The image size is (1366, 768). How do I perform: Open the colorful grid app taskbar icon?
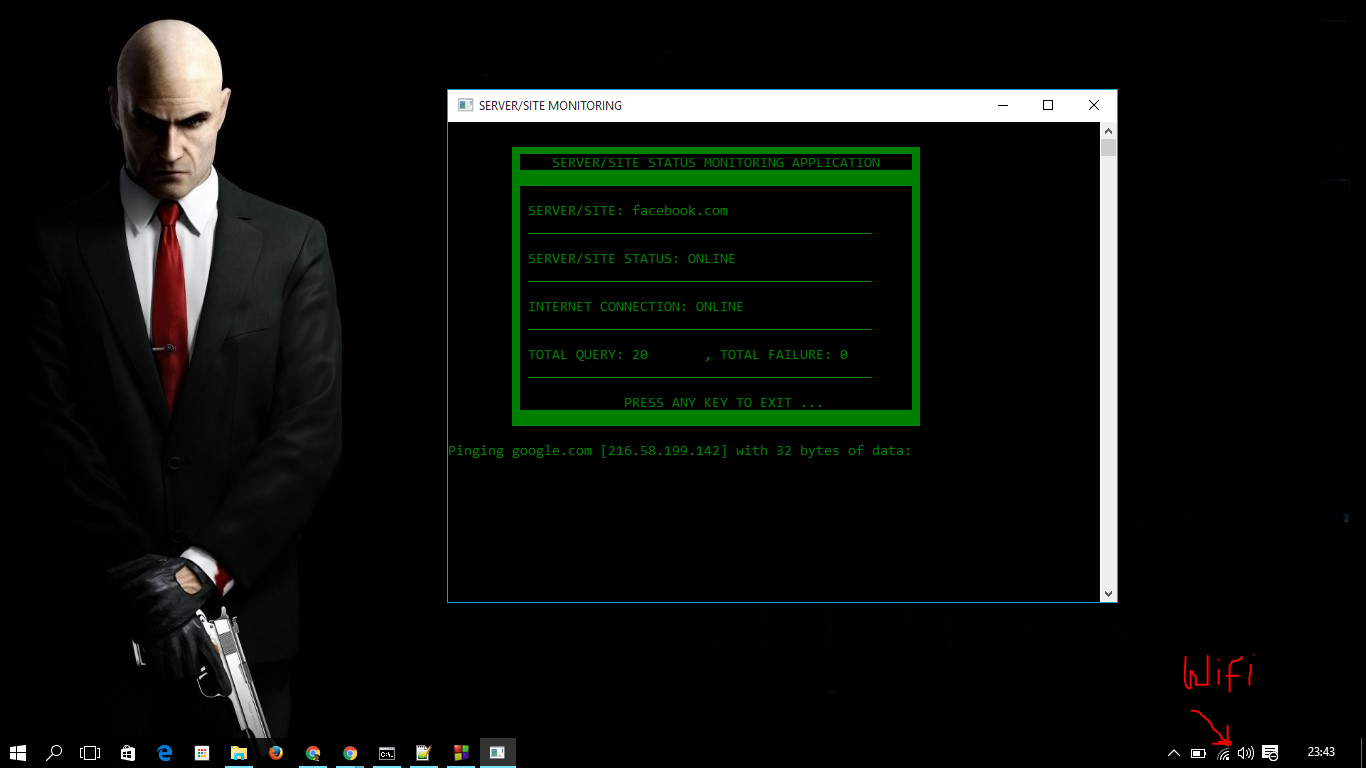click(202, 753)
